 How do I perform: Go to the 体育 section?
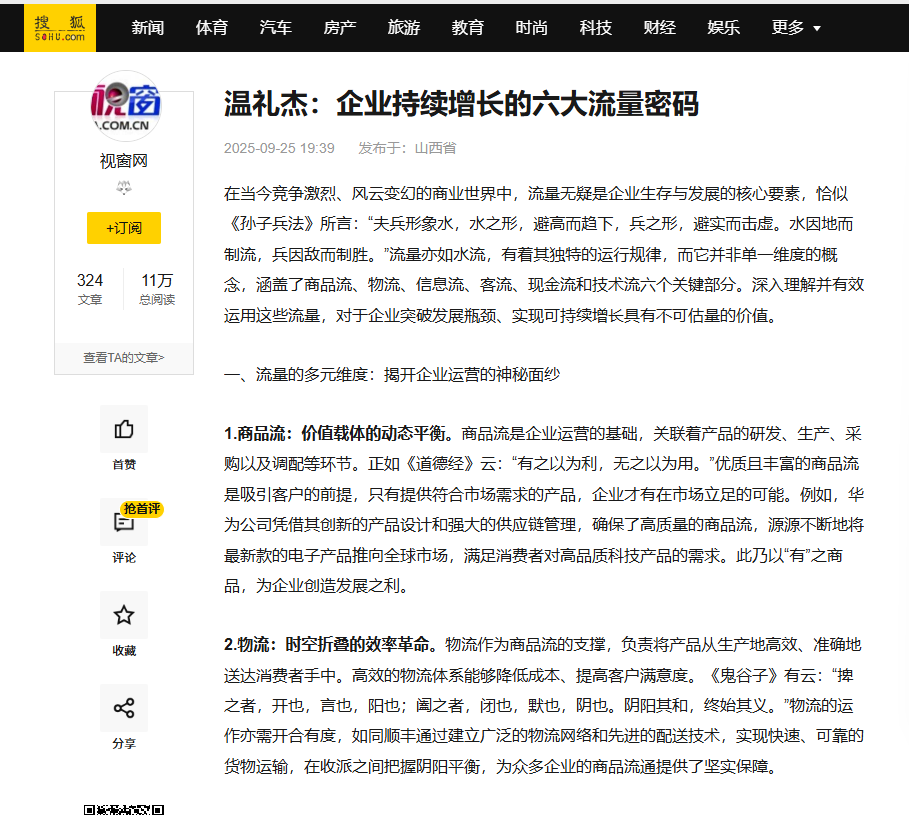pyautogui.click(x=212, y=28)
